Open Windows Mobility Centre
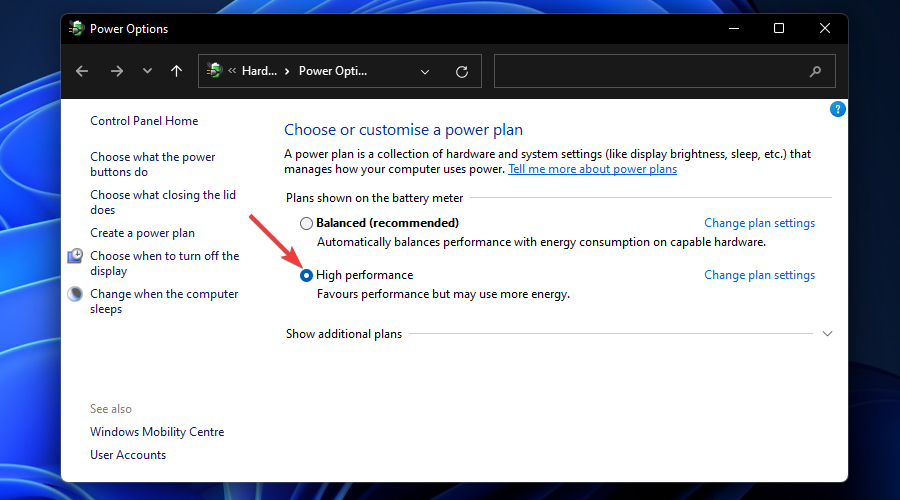Screen dimensions: 900x500 pyautogui.click(x=157, y=432)
